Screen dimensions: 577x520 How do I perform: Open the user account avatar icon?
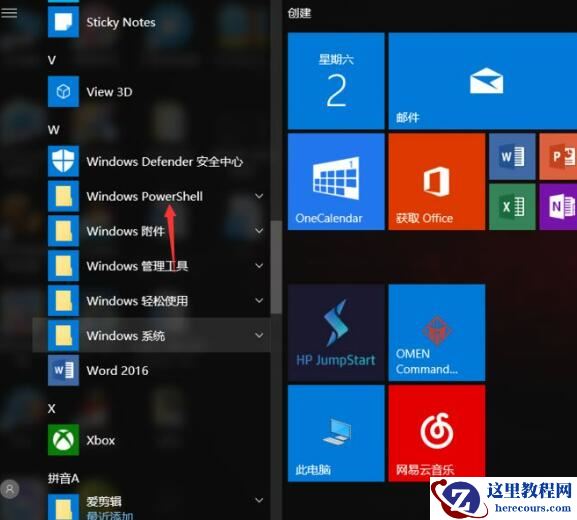10,489
